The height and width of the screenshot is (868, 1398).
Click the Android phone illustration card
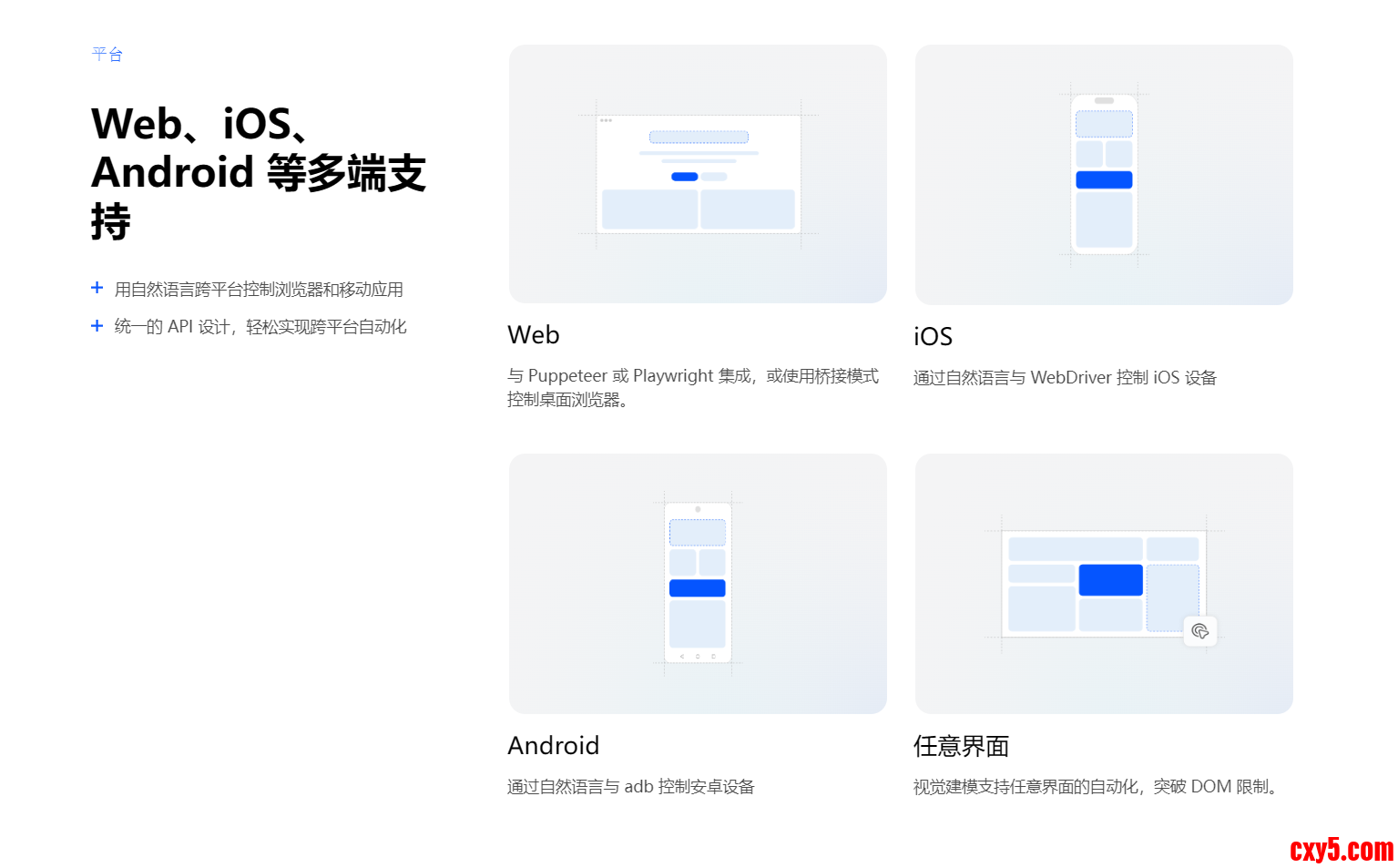[698, 584]
